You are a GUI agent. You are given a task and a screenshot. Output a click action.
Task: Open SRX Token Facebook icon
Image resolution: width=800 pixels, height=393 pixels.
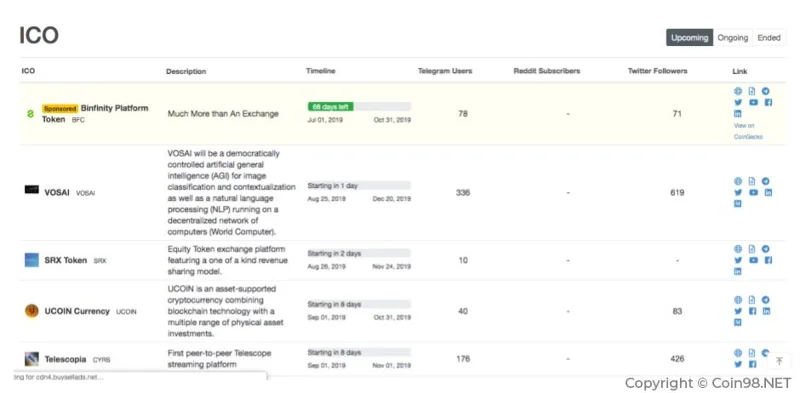click(x=768, y=260)
